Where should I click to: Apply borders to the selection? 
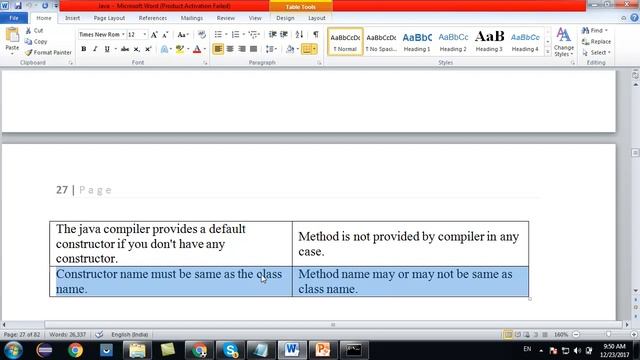tap(307, 49)
